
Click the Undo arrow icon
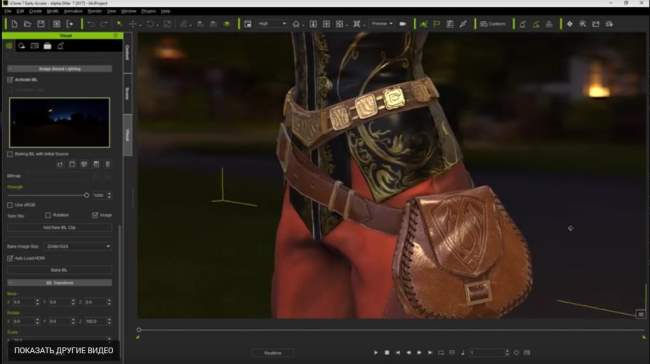point(91,24)
